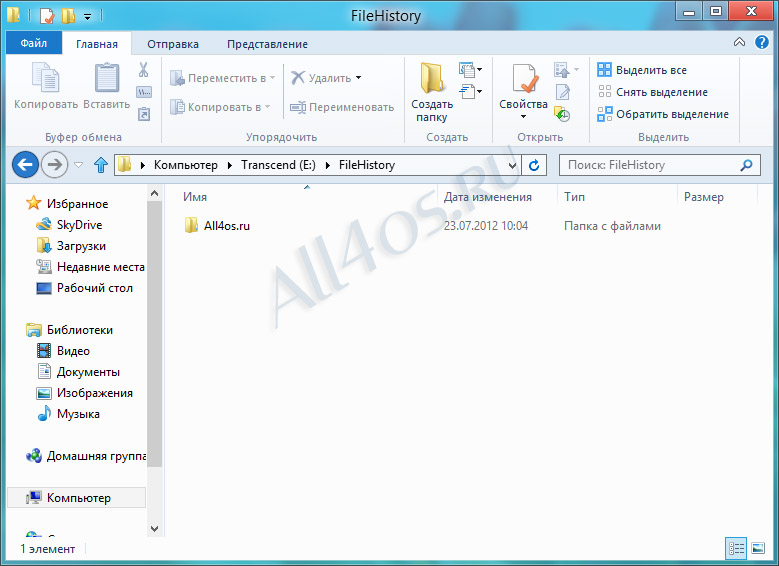Click the Back navigation arrow
The image size is (779, 566).
(25, 164)
